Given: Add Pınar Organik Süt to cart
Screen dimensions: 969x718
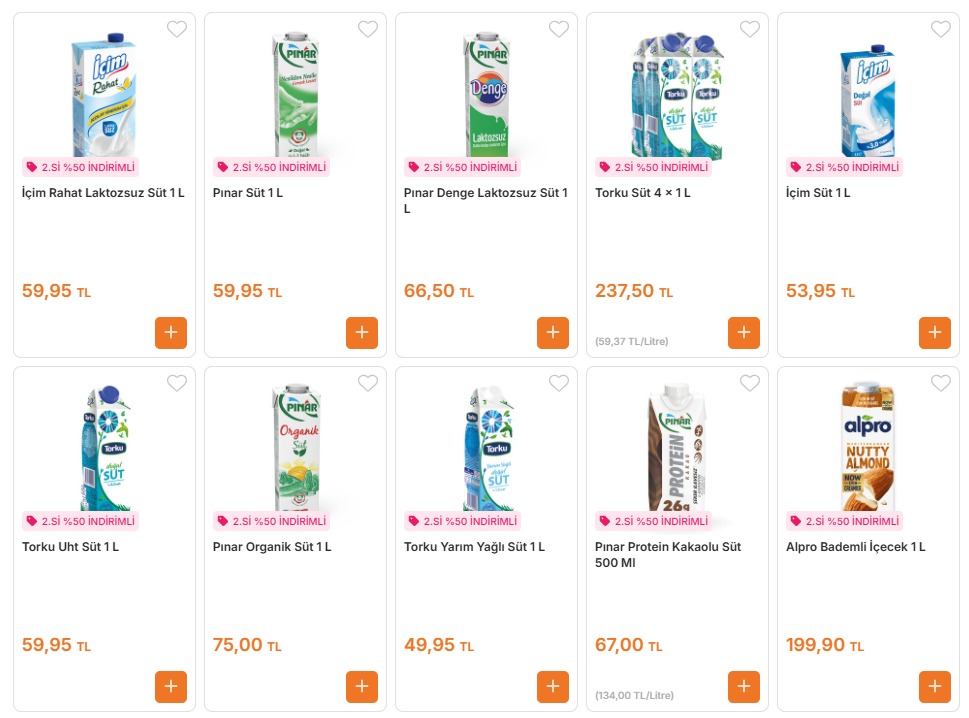Looking at the screenshot, I should click(x=362, y=687).
